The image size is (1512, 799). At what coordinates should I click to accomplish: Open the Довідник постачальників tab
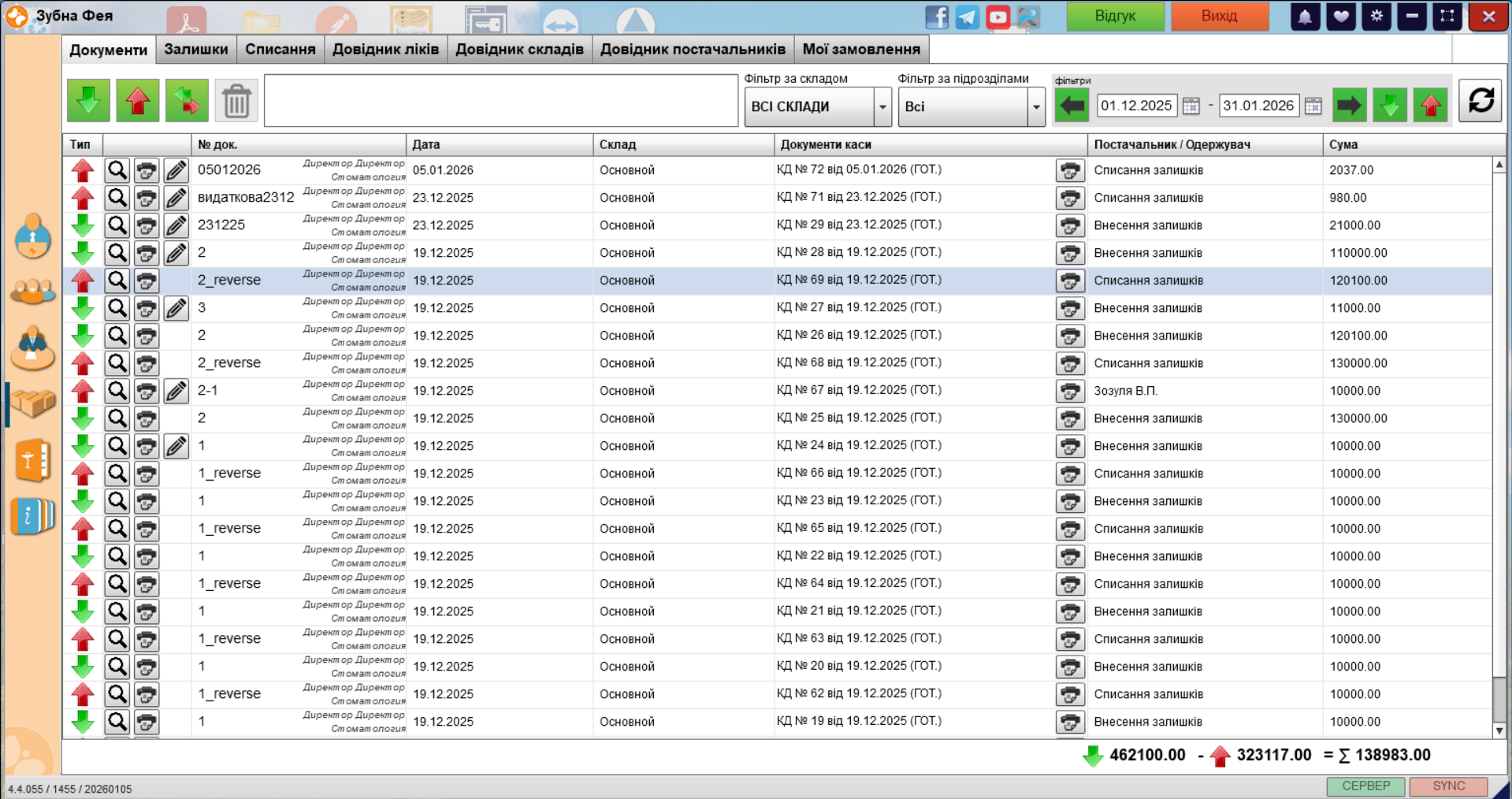[693, 49]
